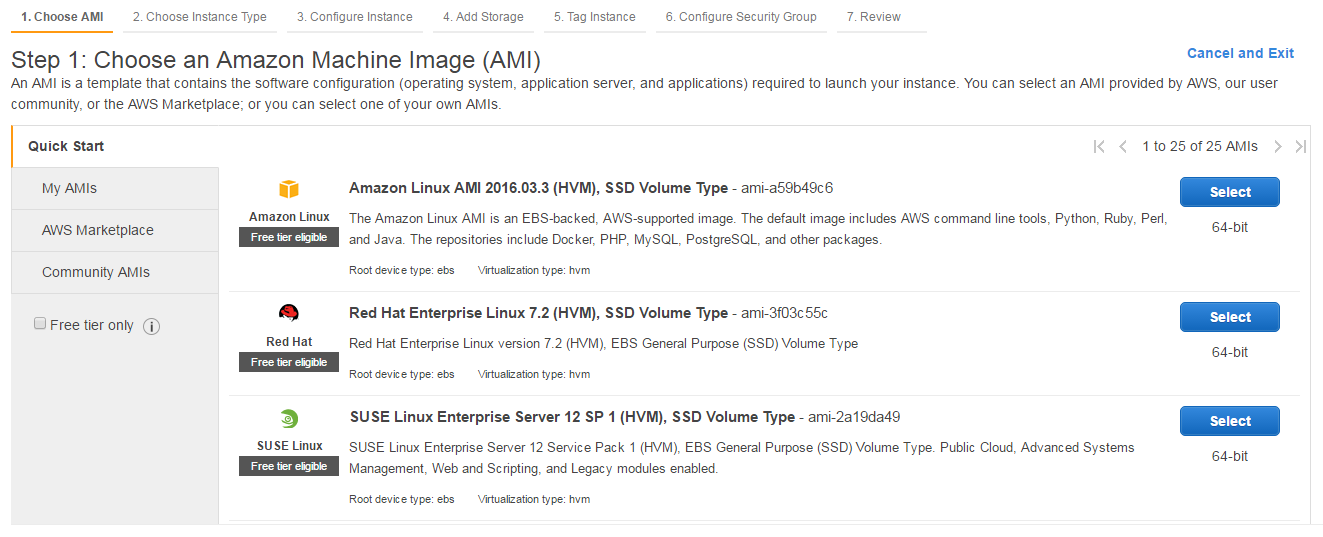Jump to last page of AMIs
The height and width of the screenshot is (537, 1323).
pos(1301,147)
